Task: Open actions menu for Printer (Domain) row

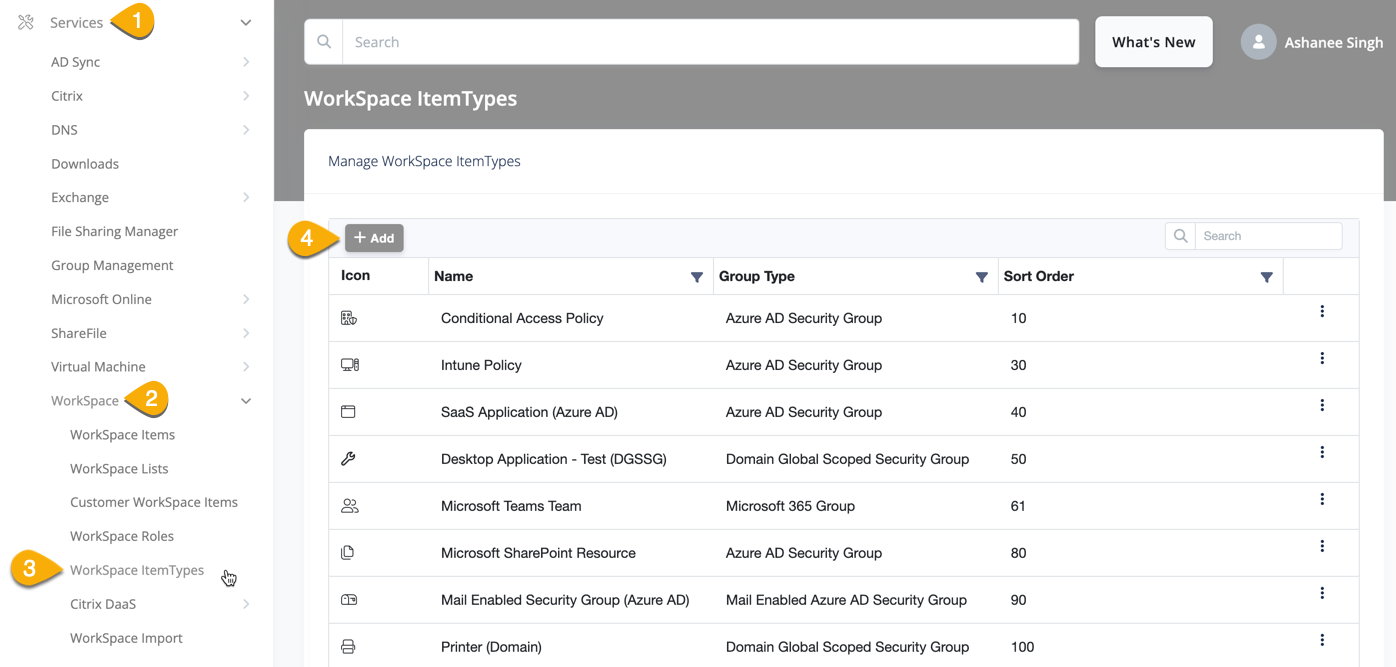Action: click(x=1321, y=640)
